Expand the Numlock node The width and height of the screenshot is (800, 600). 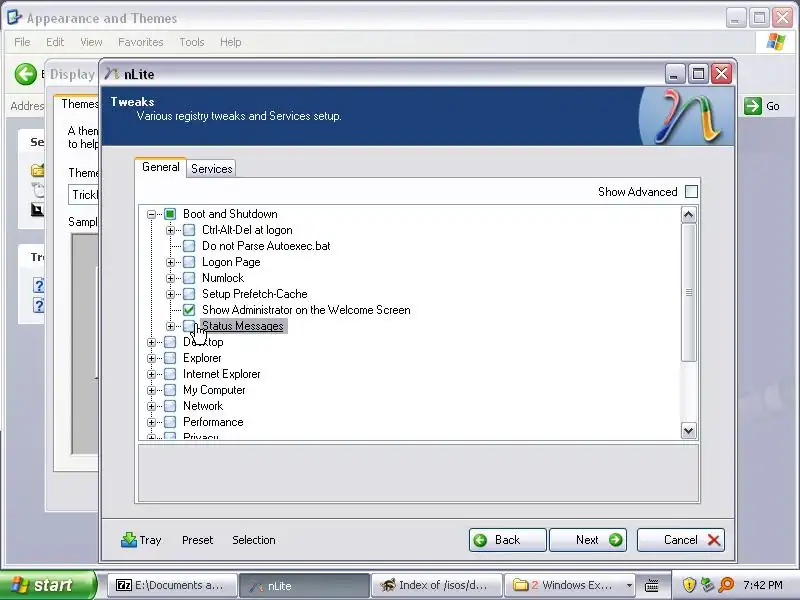click(170, 278)
